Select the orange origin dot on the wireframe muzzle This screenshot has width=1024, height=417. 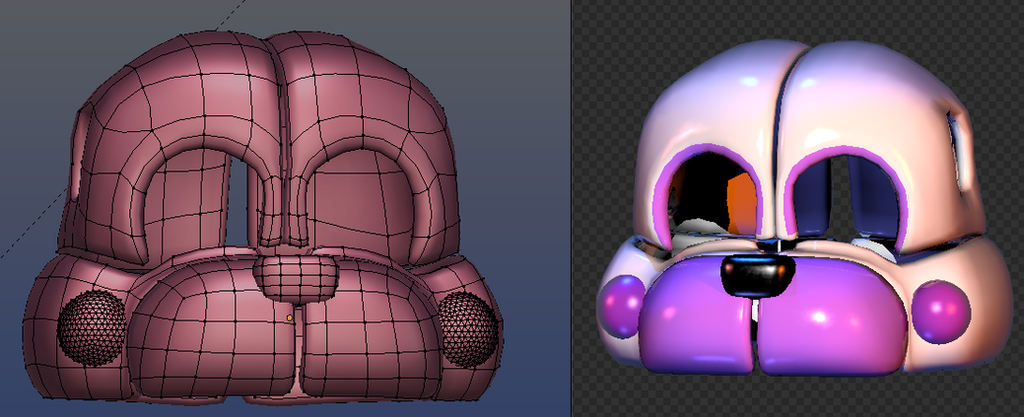(x=290, y=318)
